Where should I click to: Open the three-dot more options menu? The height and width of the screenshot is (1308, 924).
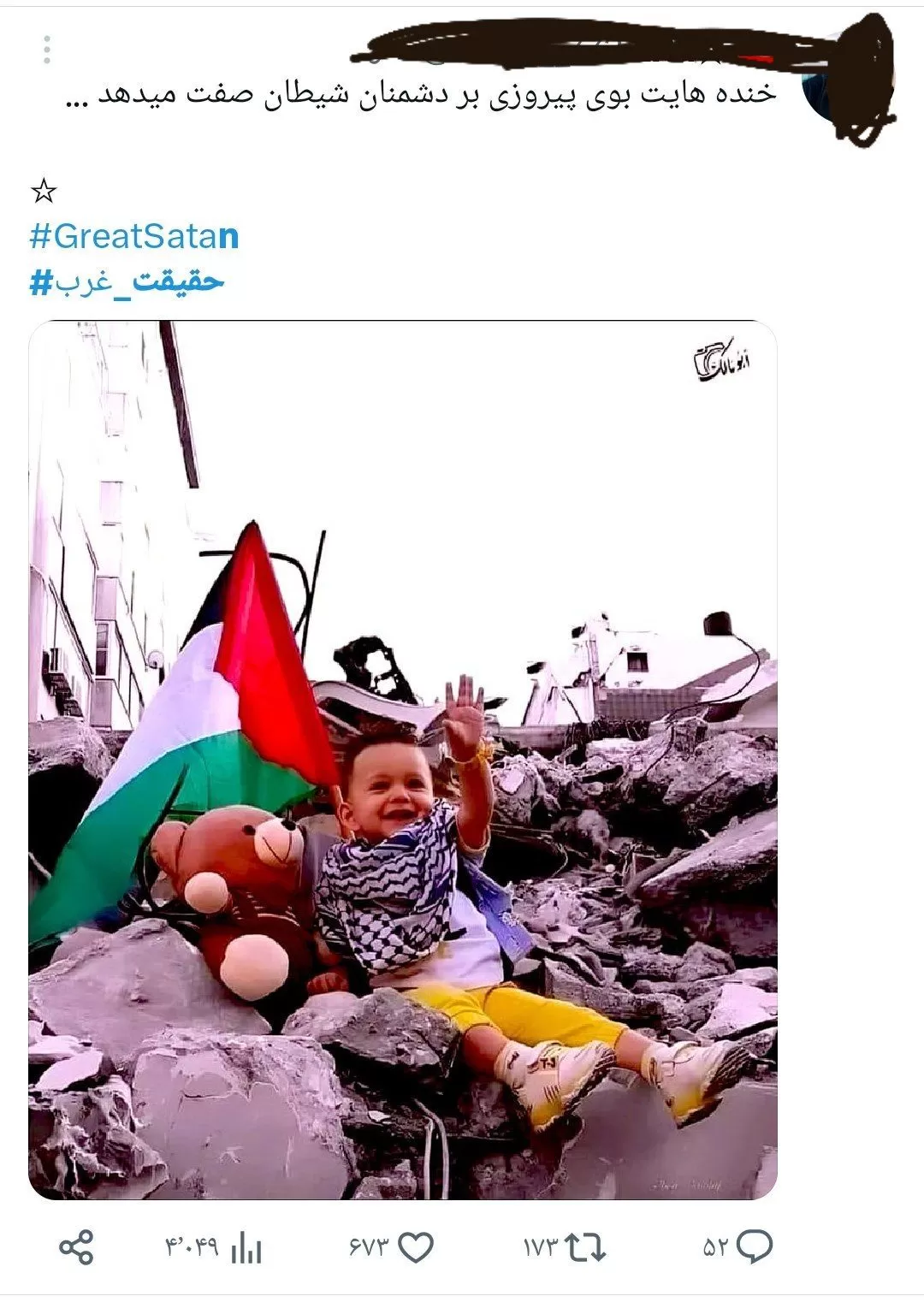(x=47, y=50)
